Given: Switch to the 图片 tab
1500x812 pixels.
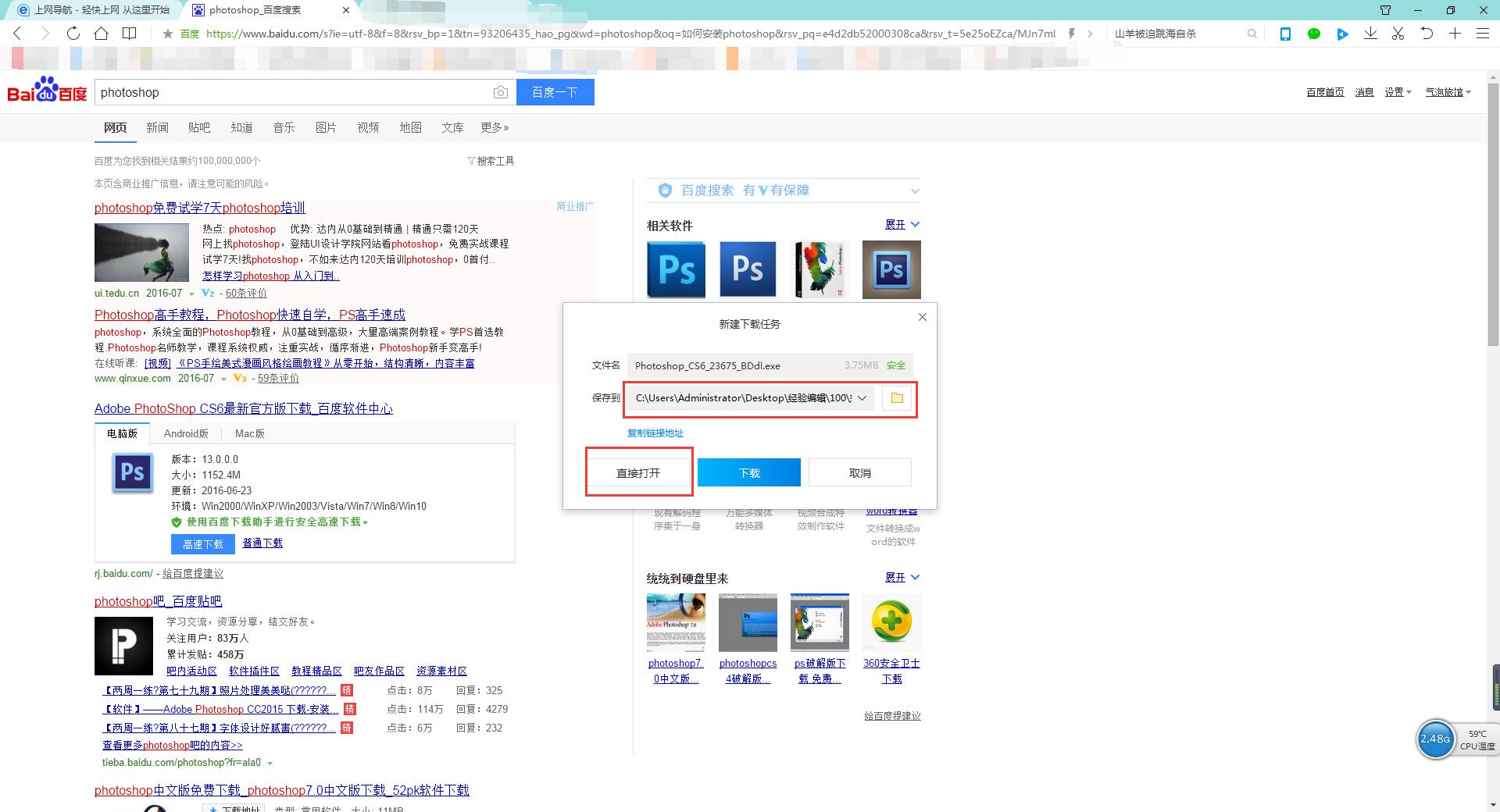Looking at the screenshot, I should point(326,127).
